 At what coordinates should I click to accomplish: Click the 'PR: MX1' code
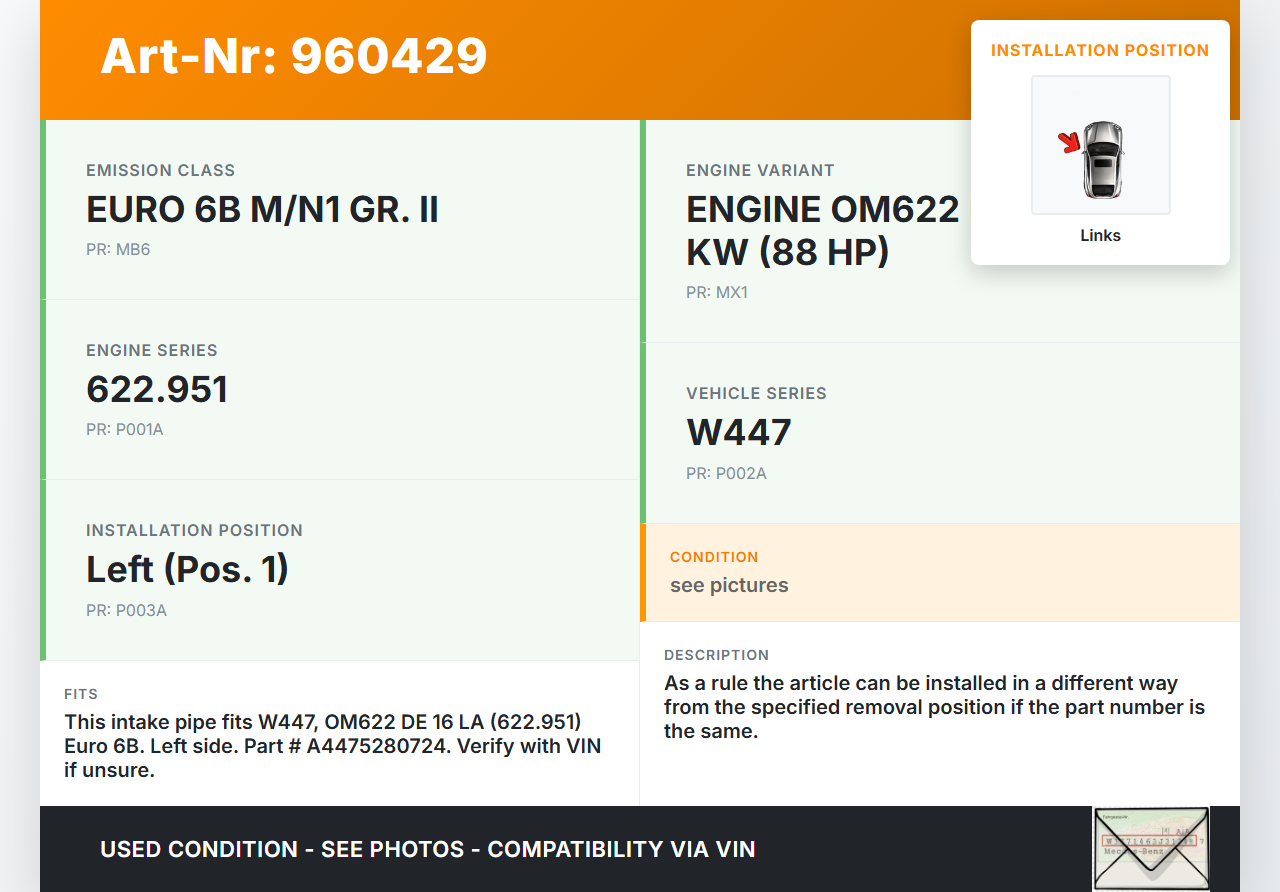click(x=716, y=293)
